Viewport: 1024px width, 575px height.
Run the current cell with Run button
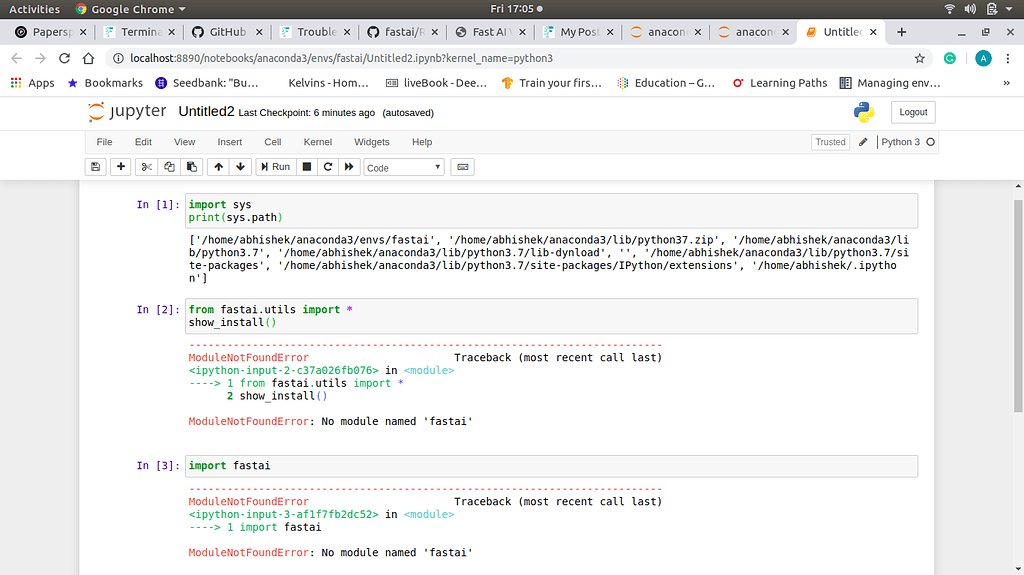(274, 167)
